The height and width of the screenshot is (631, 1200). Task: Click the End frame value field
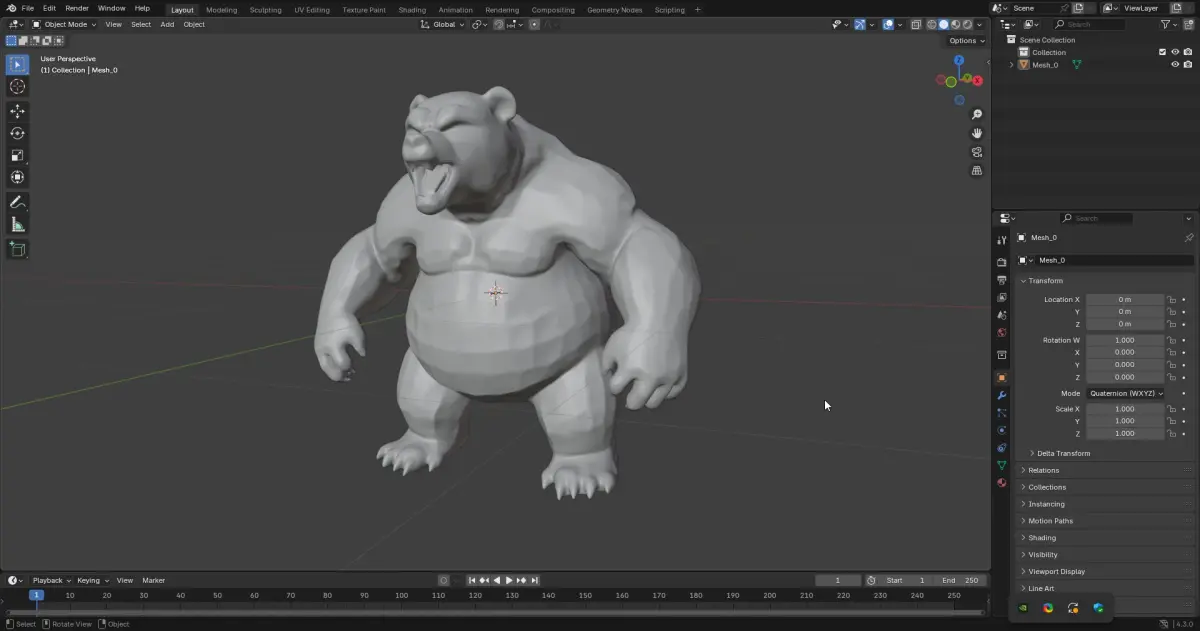[x=962, y=580]
